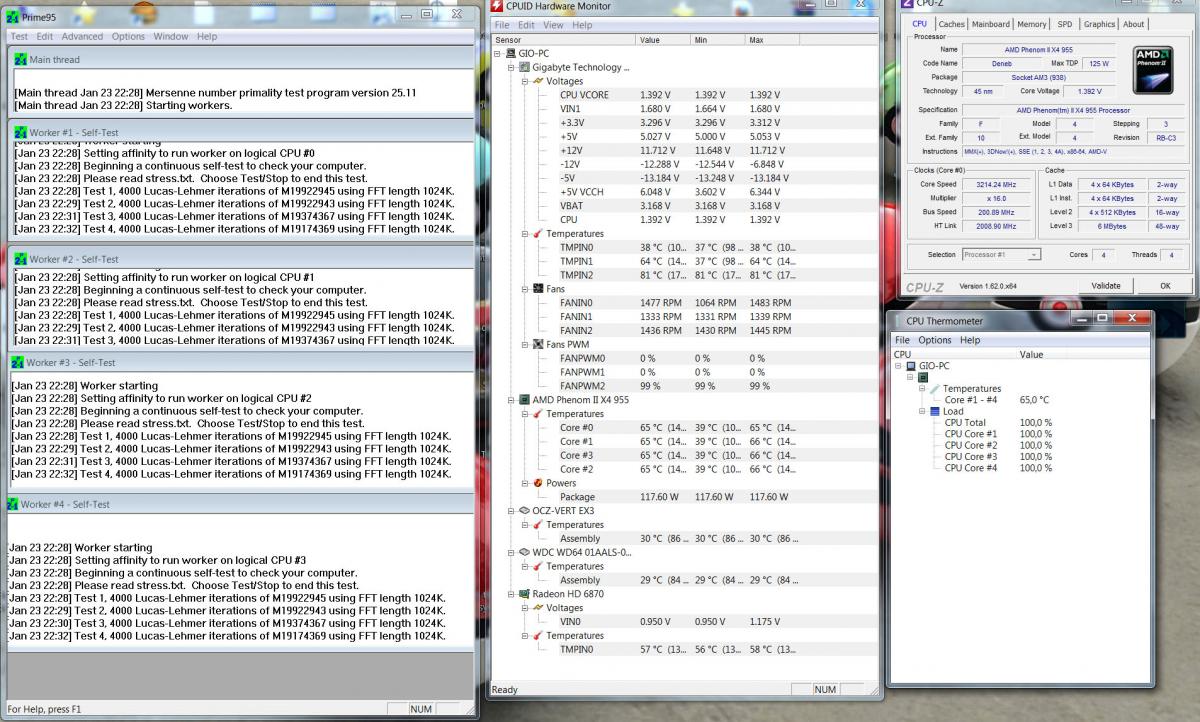Screen dimensions: 1200x722
Task: Click the Prime95 title bar icon
Action: (x=12, y=15)
